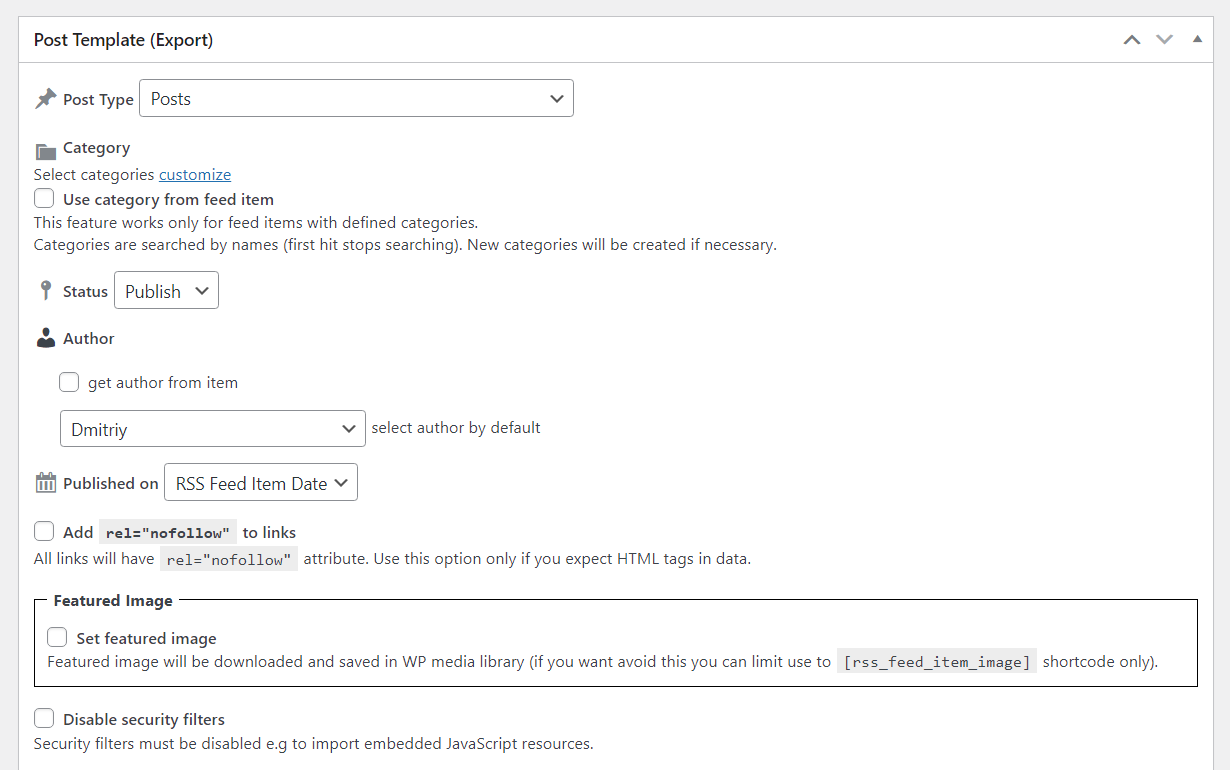This screenshot has width=1230, height=770.
Task: Open the customize categories link
Action: click(x=195, y=174)
